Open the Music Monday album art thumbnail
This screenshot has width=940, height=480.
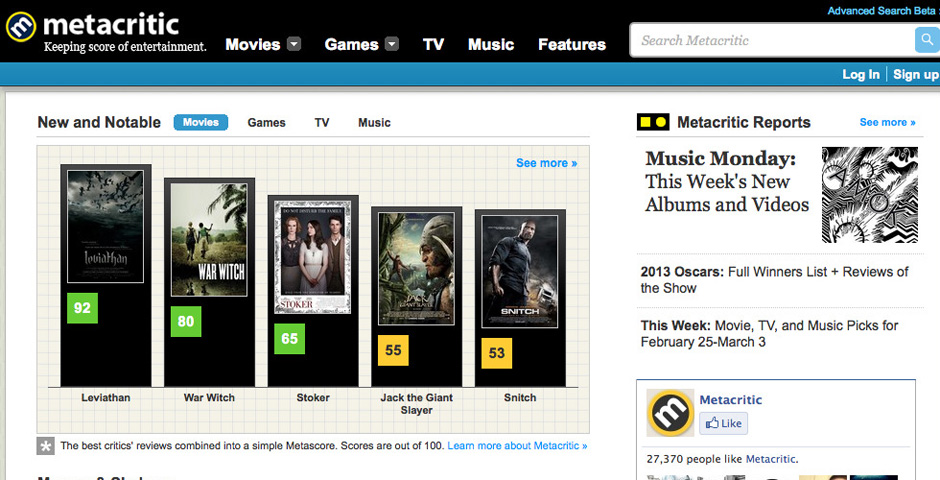click(869, 195)
